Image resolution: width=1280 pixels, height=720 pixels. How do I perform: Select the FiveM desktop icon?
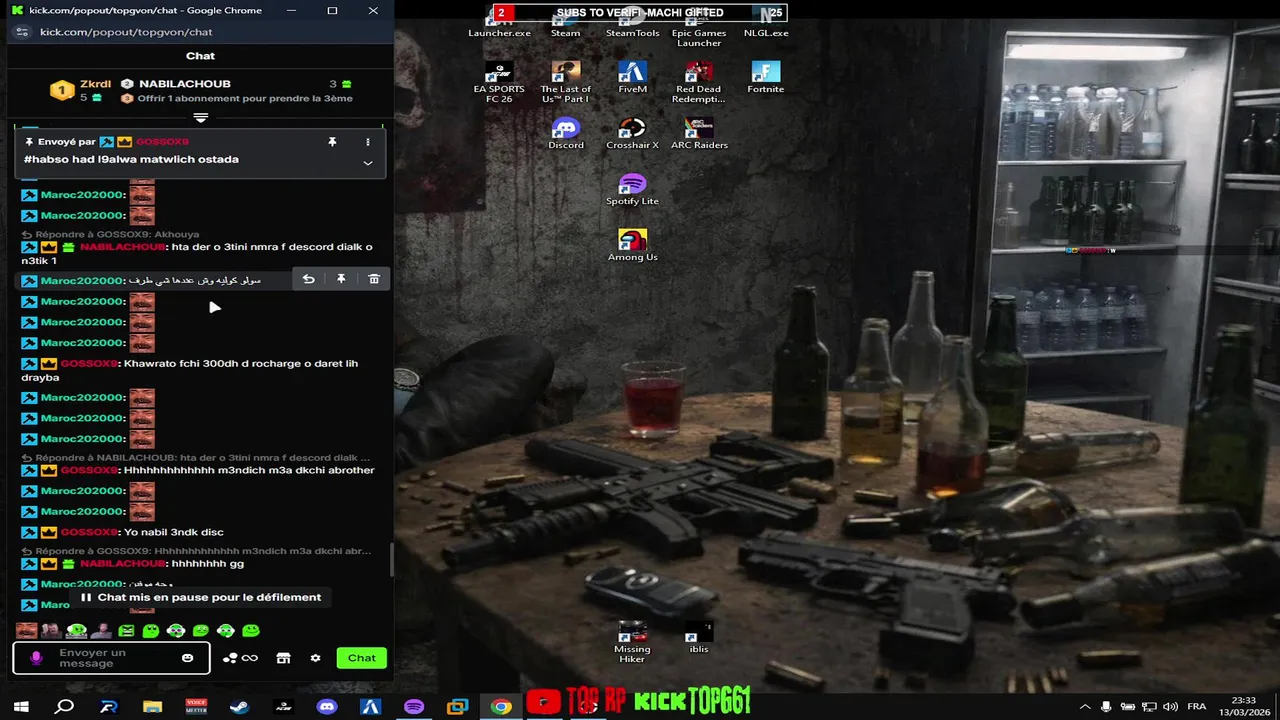[x=632, y=78]
